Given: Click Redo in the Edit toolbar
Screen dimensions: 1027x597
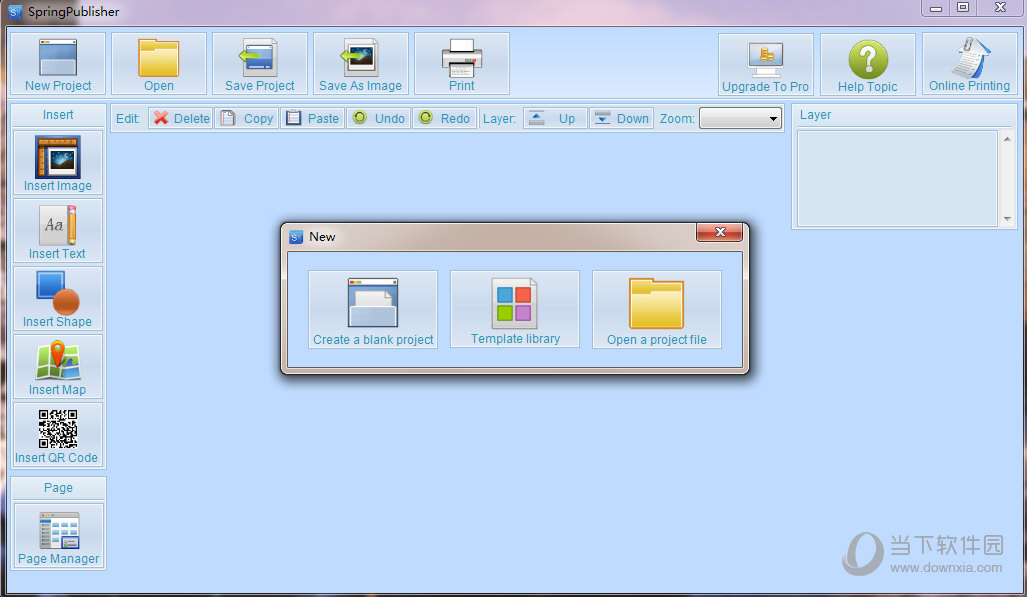Looking at the screenshot, I should (445, 118).
